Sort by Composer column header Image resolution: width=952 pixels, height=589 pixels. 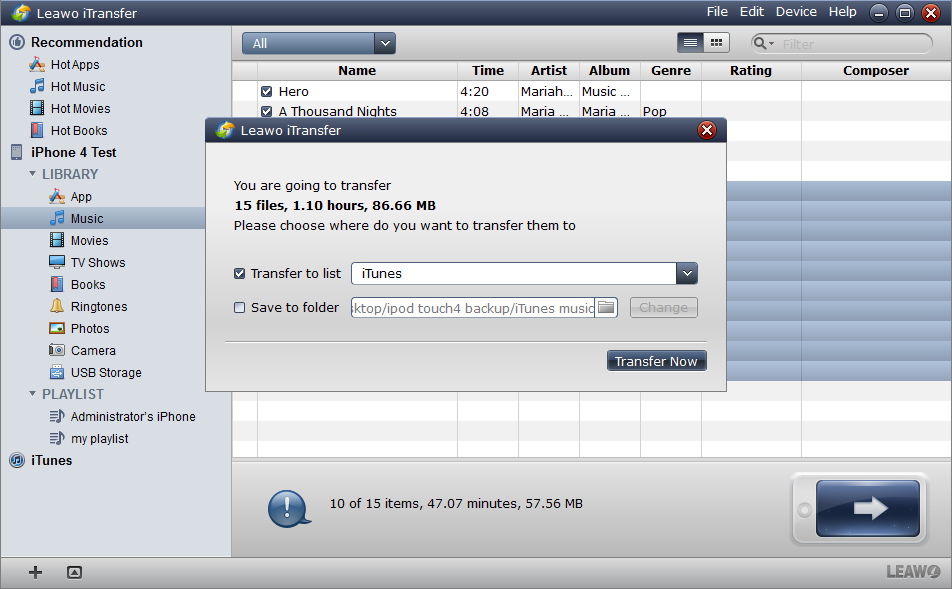click(x=876, y=70)
